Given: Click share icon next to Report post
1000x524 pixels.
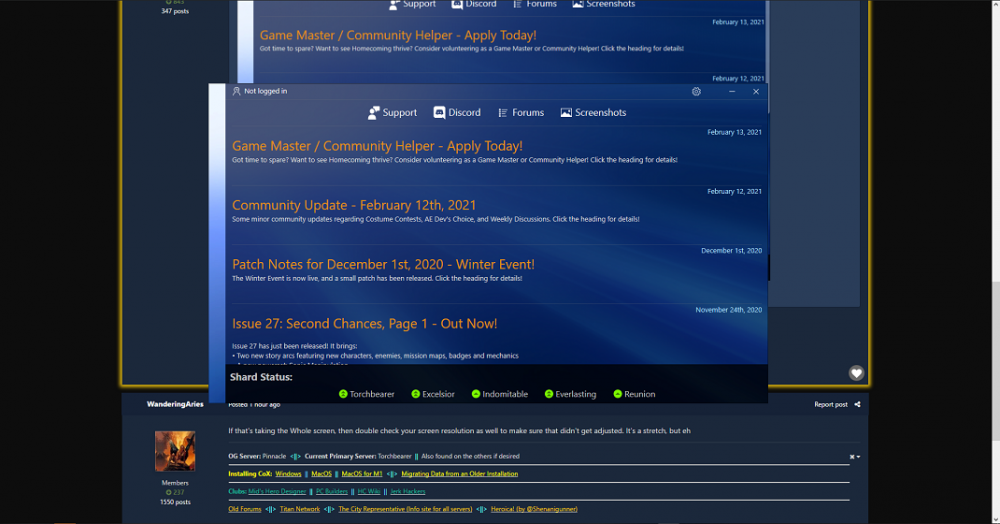Looking at the screenshot, I should [x=857, y=404].
